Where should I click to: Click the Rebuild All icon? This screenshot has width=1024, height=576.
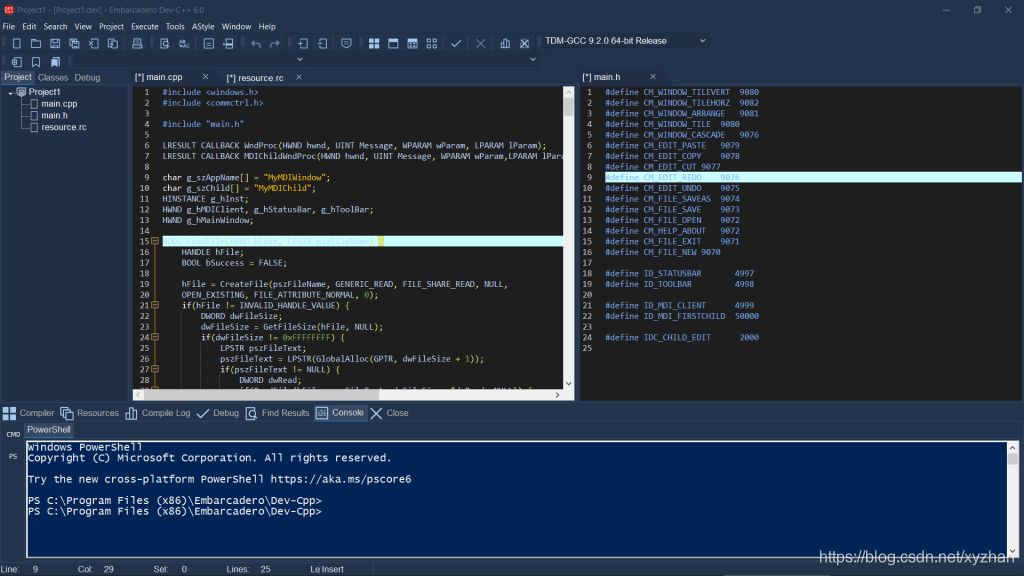click(432, 44)
